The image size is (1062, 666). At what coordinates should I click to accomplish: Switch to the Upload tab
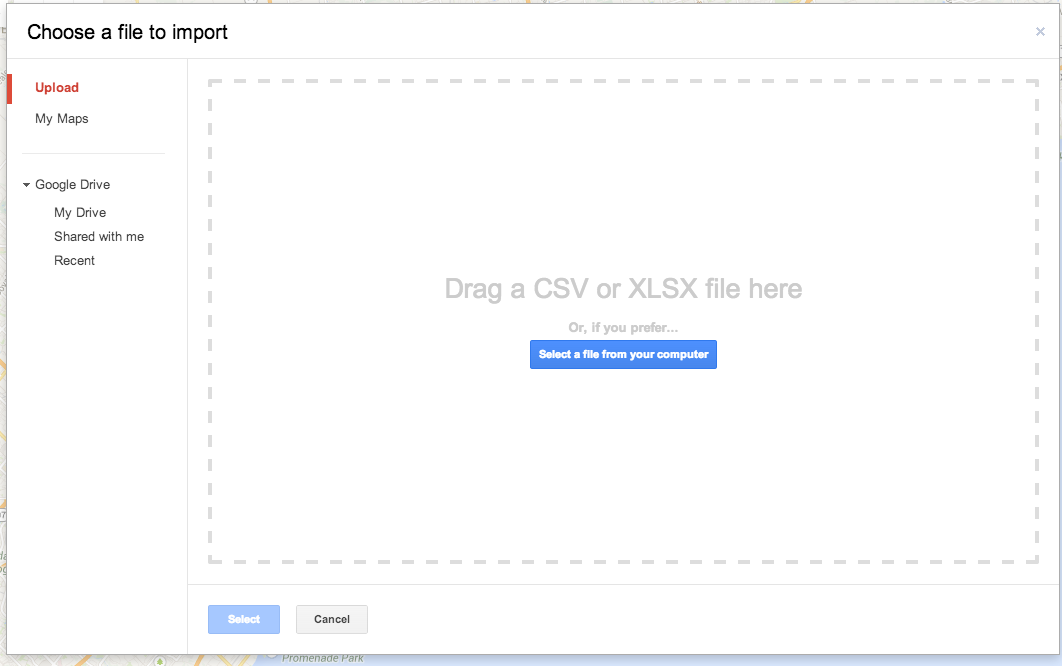[x=57, y=88]
